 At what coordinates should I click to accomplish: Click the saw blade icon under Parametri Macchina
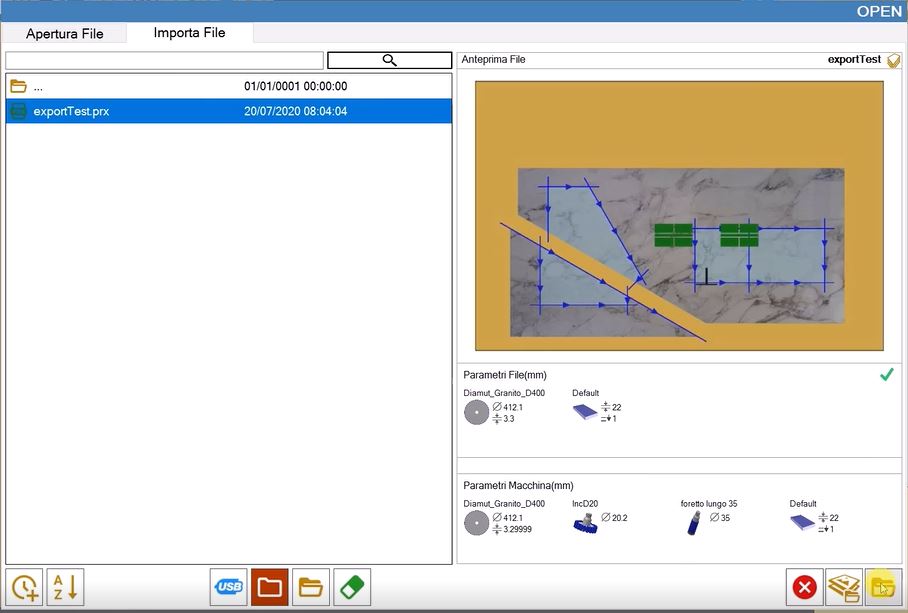coord(476,523)
